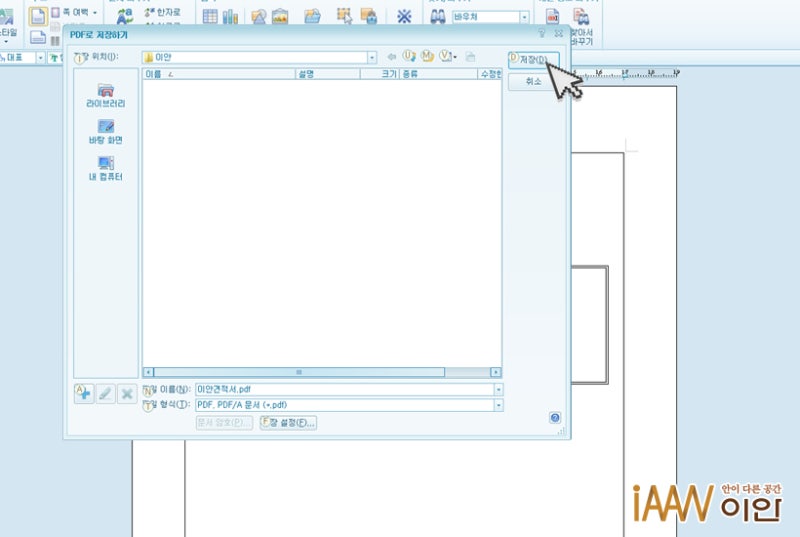Click the greyed icon right of view menu
The height and width of the screenshot is (537, 800).
click(470, 57)
